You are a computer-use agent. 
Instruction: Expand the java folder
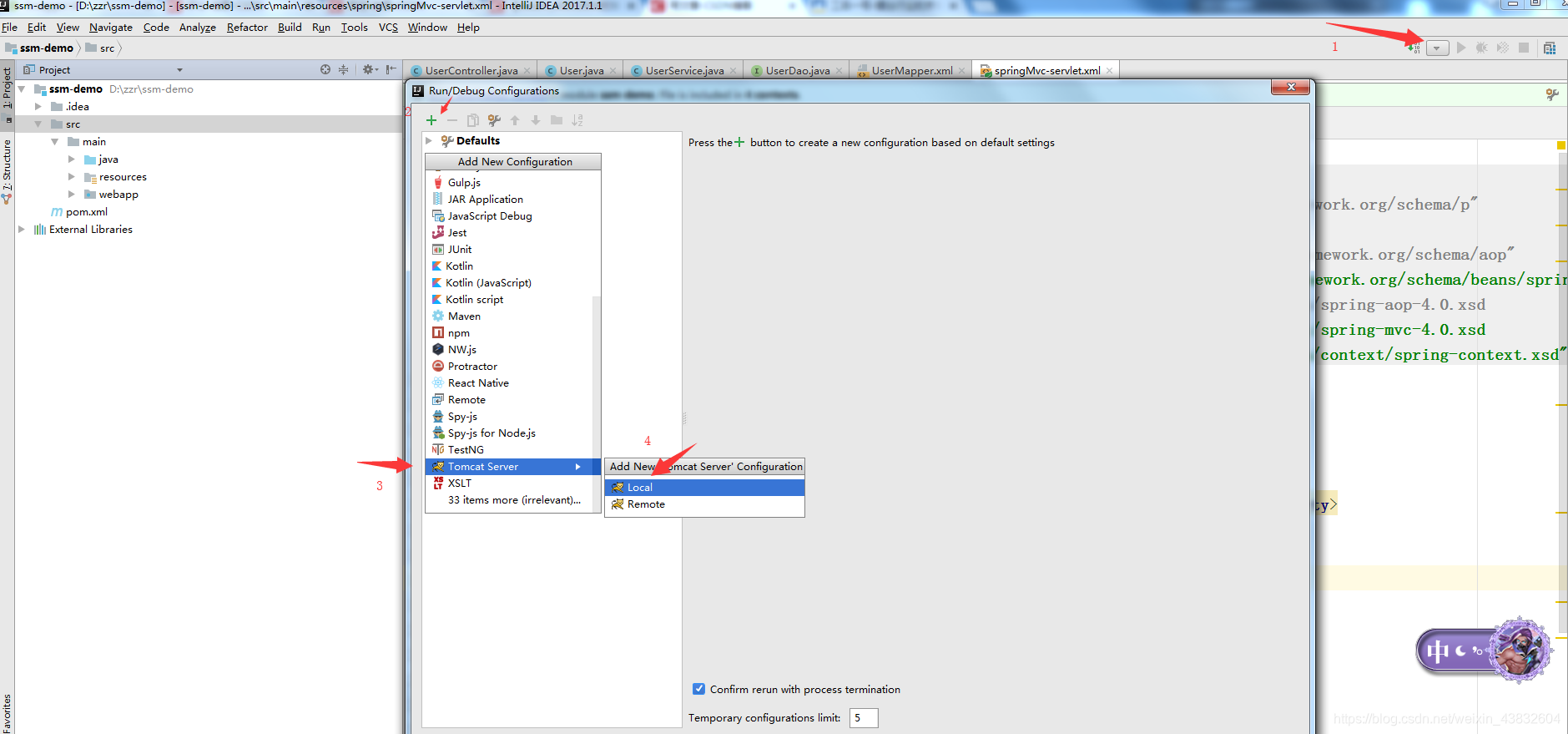tap(72, 159)
